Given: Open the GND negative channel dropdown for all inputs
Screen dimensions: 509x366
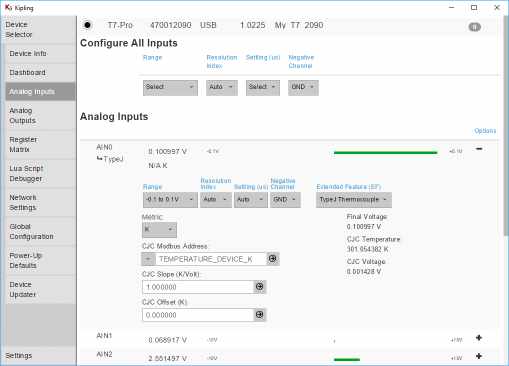Looking at the screenshot, I should [x=303, y=88].
